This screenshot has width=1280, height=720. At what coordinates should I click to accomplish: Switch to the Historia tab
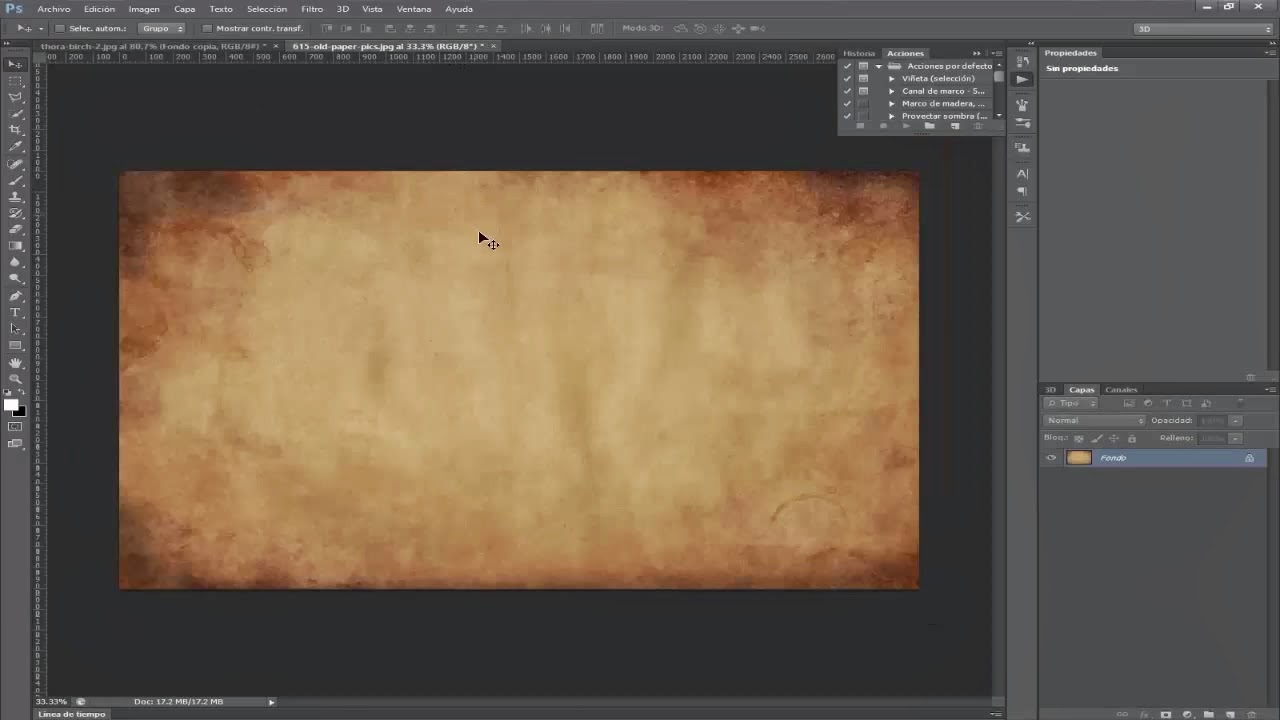859,53
